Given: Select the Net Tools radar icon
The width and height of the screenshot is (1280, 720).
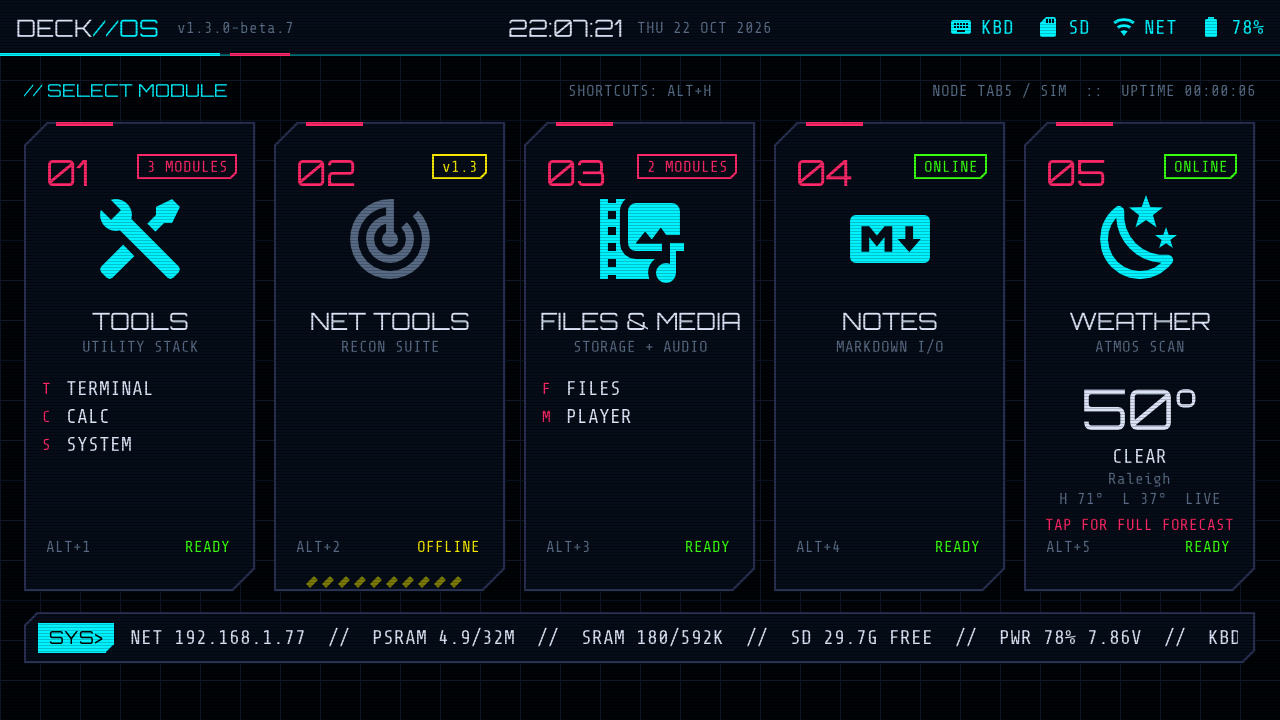Looking at the screenshot, I should [x=390, y=239].
